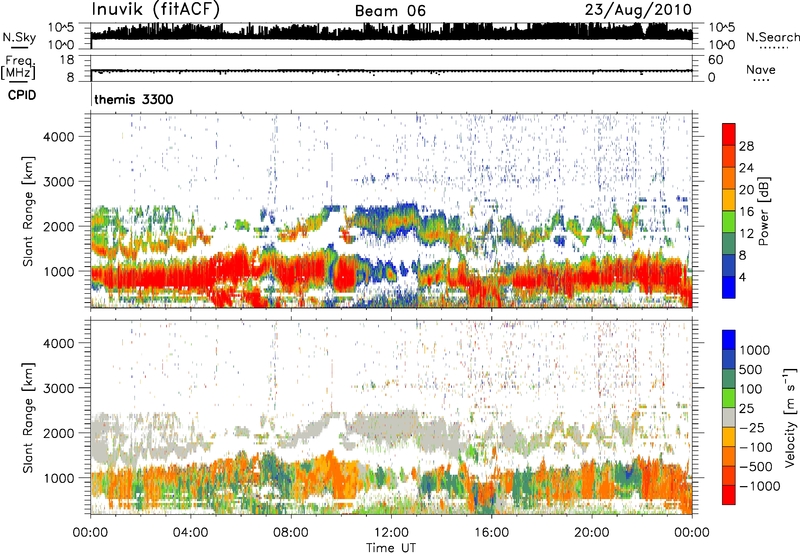Select the '16' power colorbar label
The height and width of the screenshot is (554, 800).
(746, 212)
